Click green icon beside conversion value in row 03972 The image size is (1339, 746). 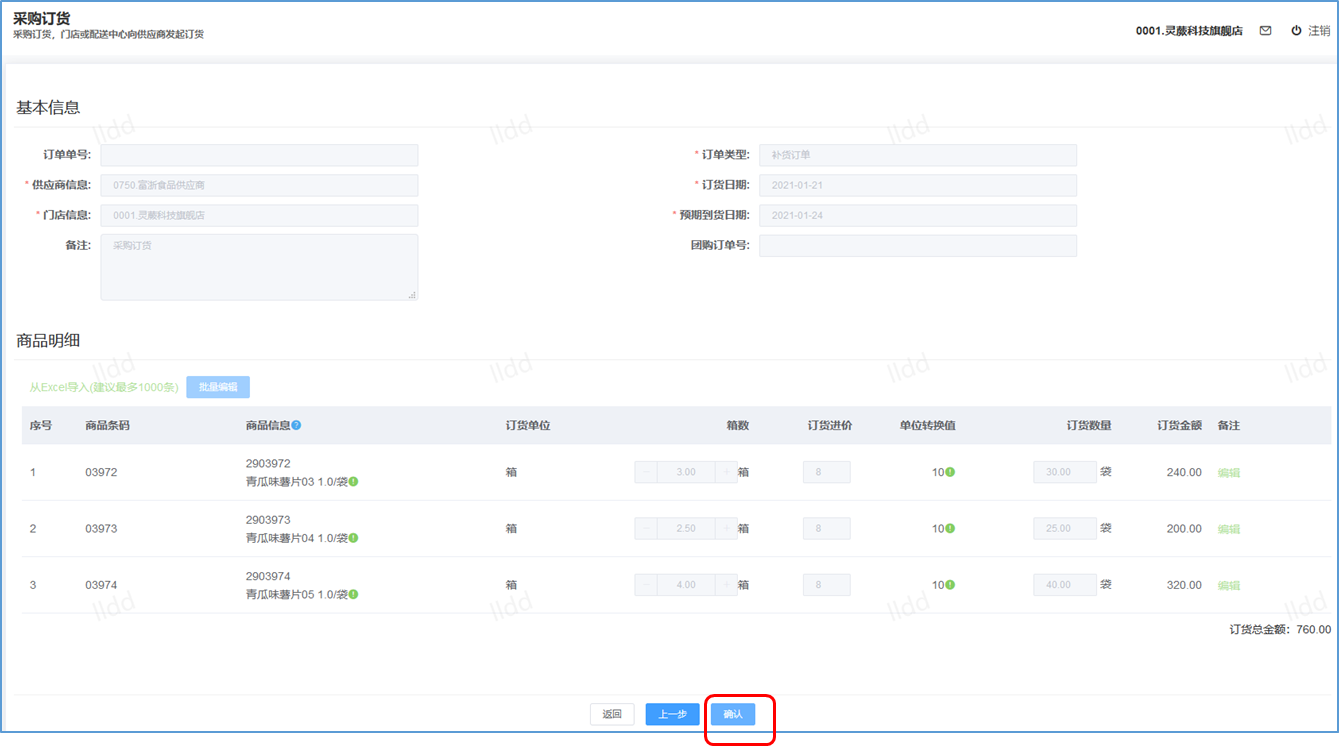point(950,472)
